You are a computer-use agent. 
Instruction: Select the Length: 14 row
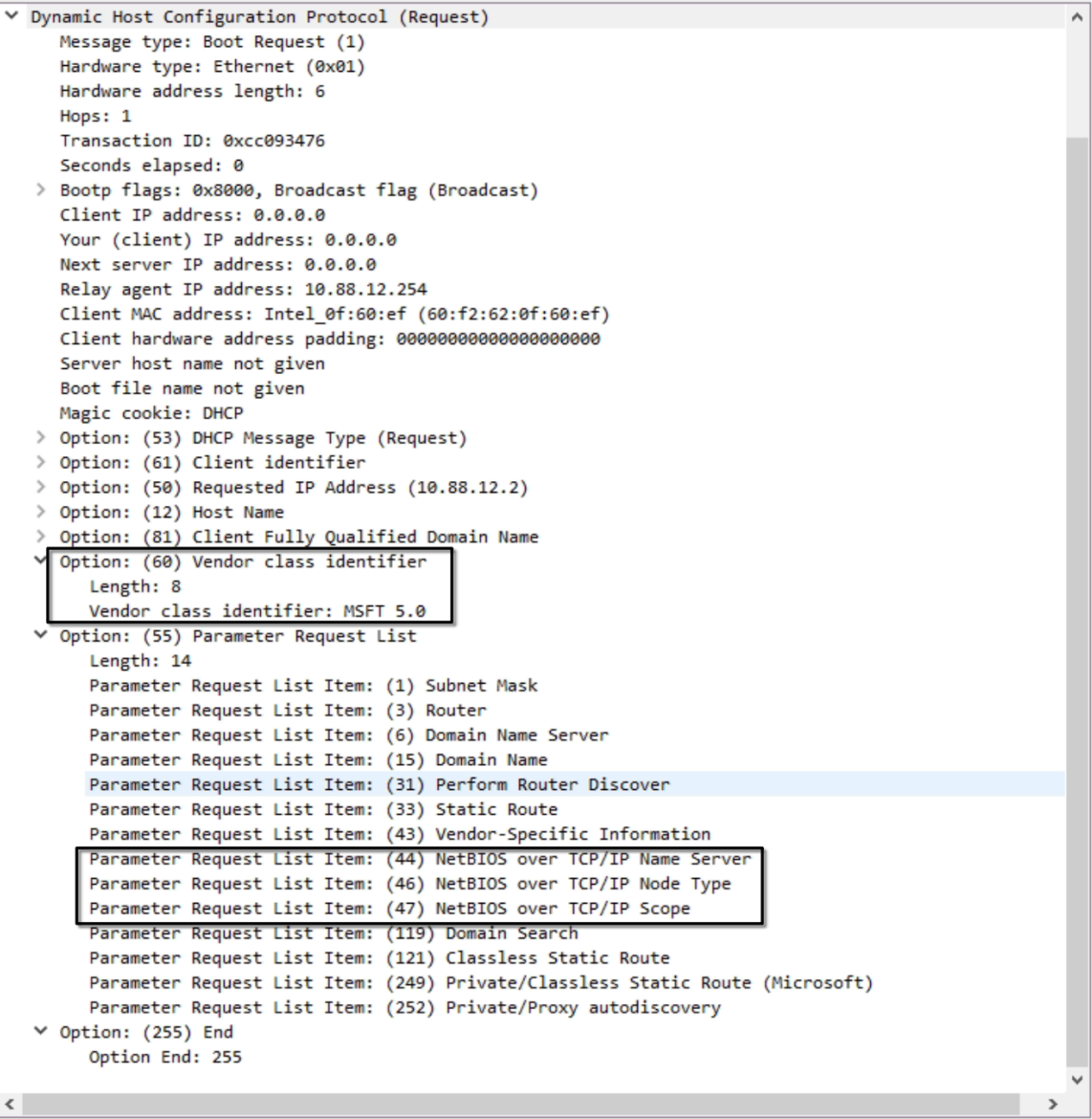141,661
